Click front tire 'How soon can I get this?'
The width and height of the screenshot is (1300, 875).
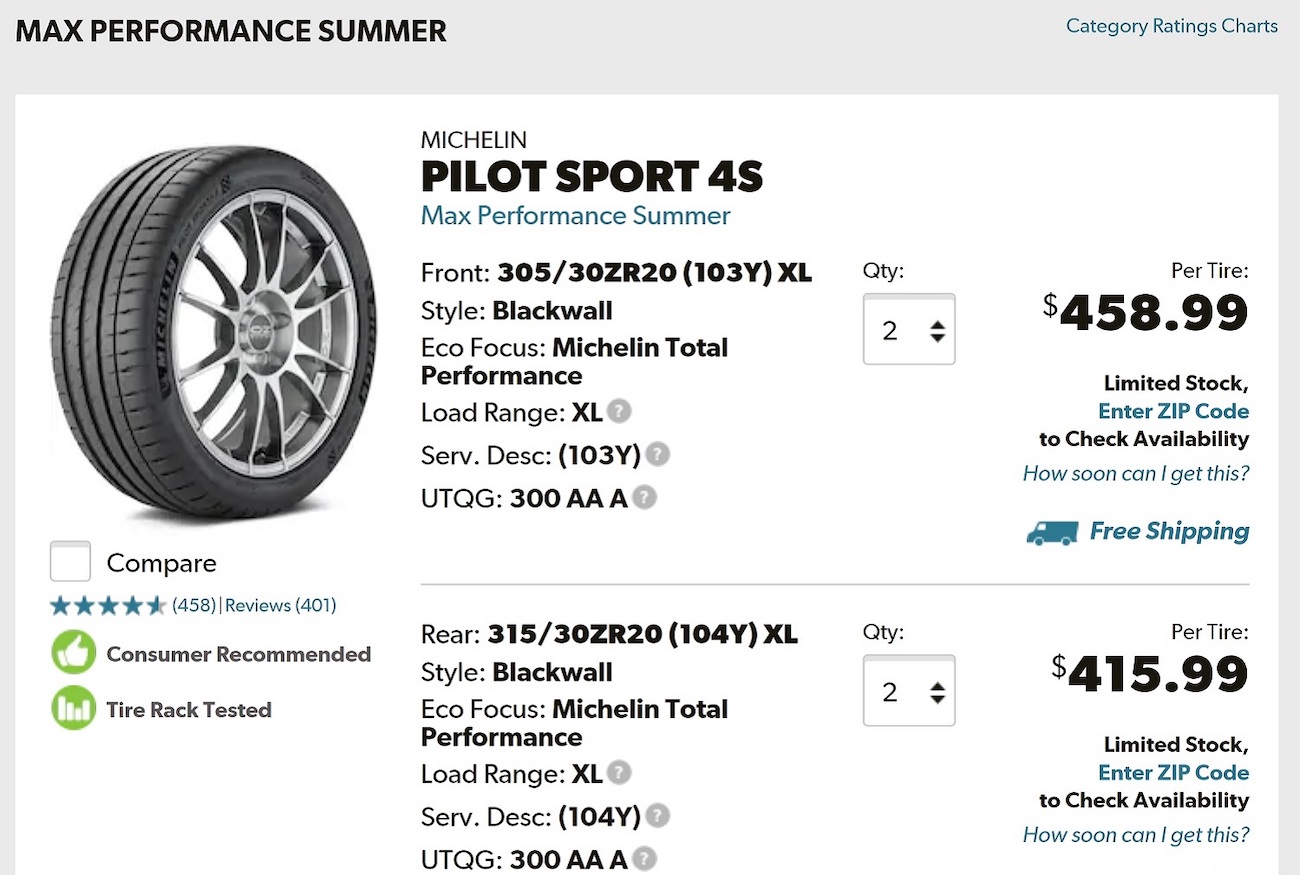pos(1135,473)
